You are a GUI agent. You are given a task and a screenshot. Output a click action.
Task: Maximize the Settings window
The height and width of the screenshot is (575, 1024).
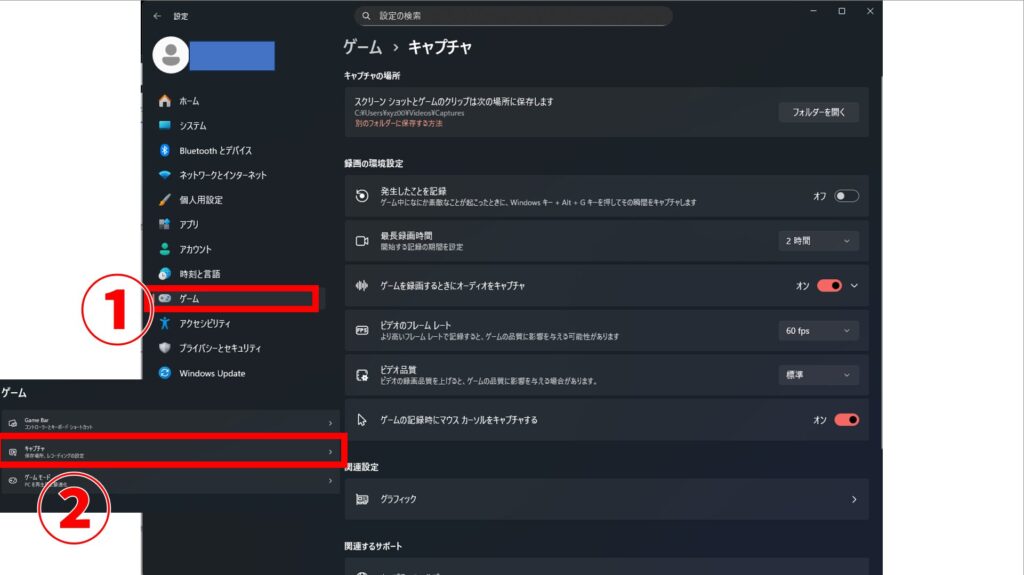coord(842,11)
